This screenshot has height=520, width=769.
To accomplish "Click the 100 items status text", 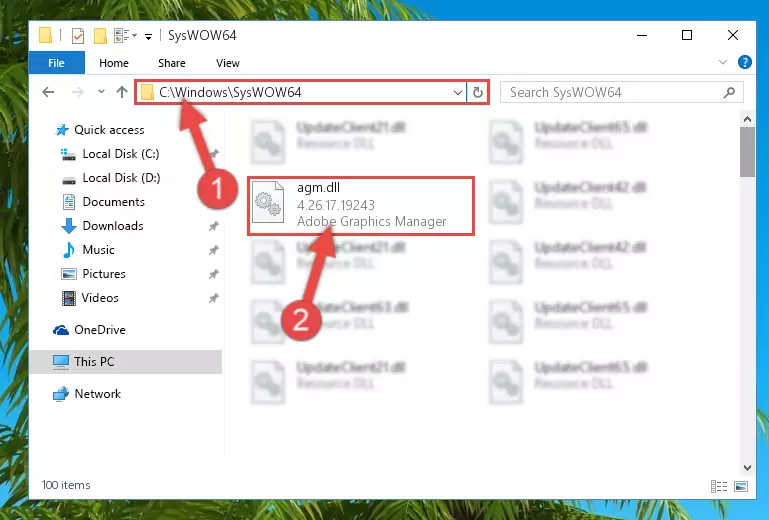I will 66,485.
